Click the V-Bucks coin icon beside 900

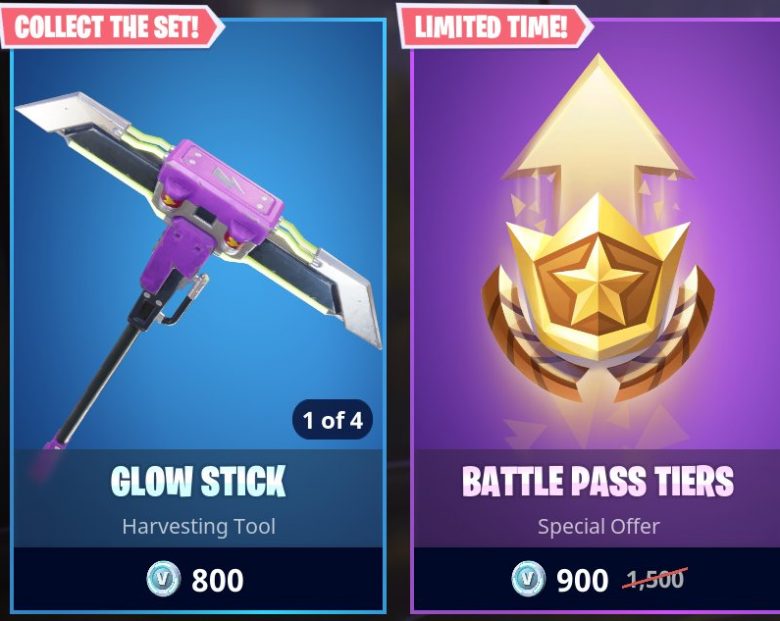click(528, 578)
